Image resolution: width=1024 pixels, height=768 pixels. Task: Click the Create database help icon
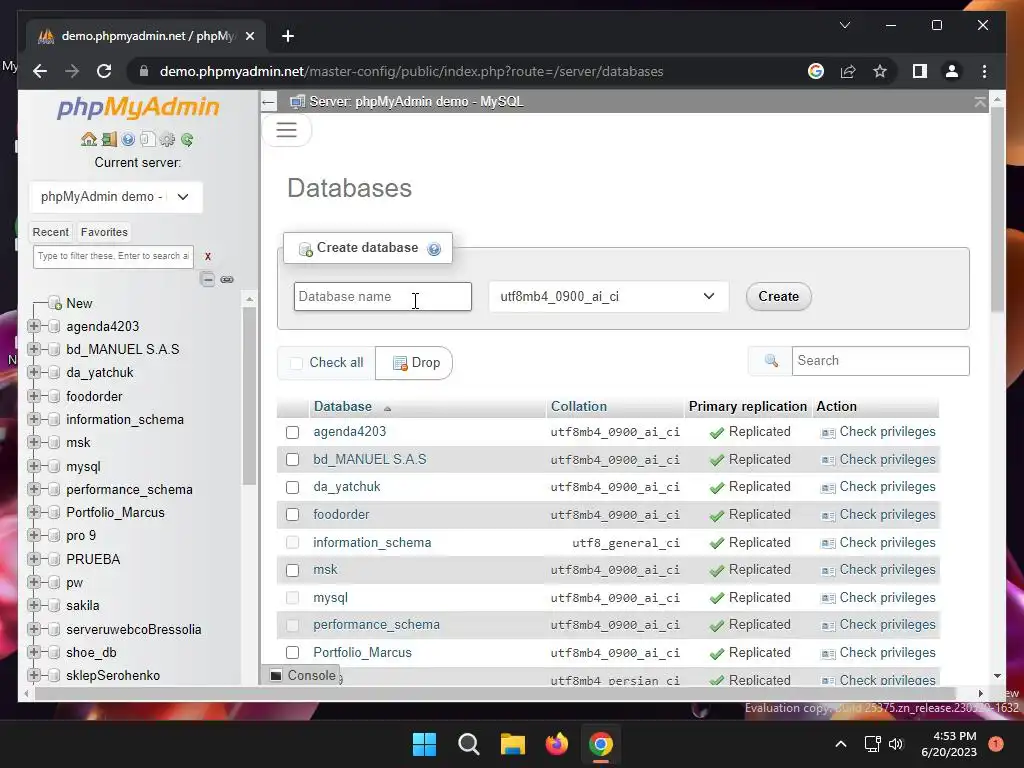[x=434, y=249]
